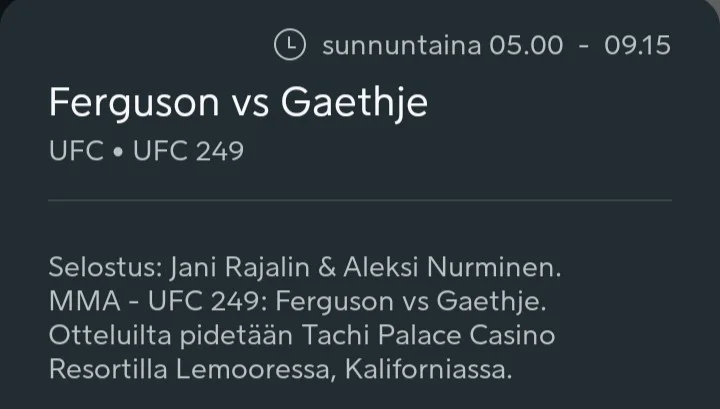720x409 pixels.
Task: Select the 'UFC 249' event label under the title
Action: pos(188,151)
